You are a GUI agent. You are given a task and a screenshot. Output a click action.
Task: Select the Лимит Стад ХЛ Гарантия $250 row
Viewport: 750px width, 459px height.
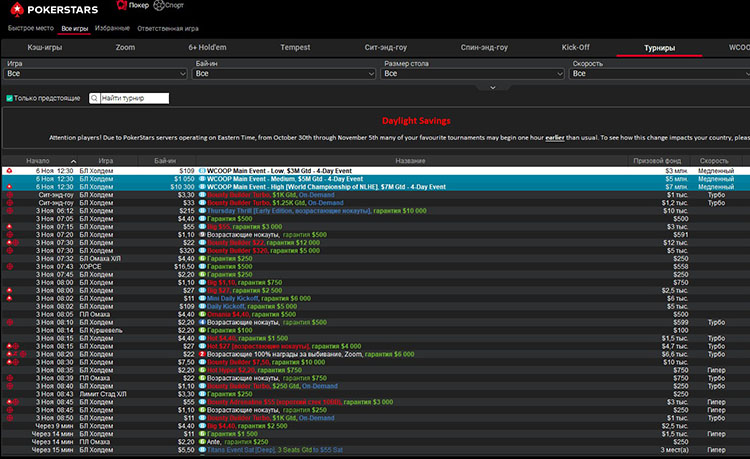click(376, 394)
